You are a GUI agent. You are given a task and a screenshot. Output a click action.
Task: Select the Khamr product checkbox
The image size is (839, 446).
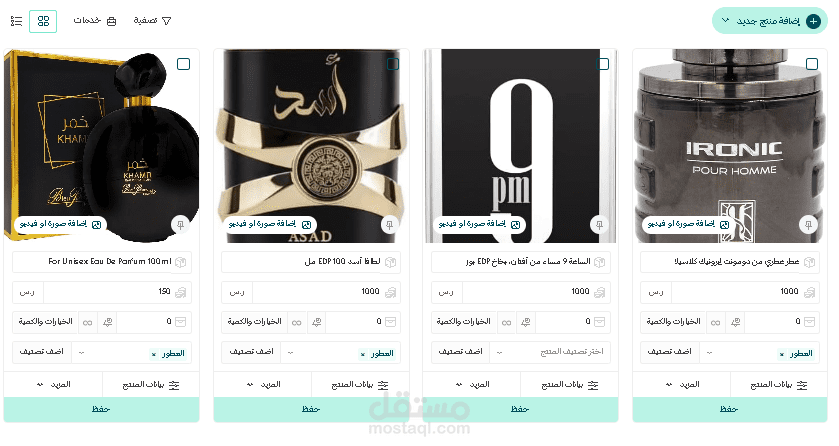[184, 64]
